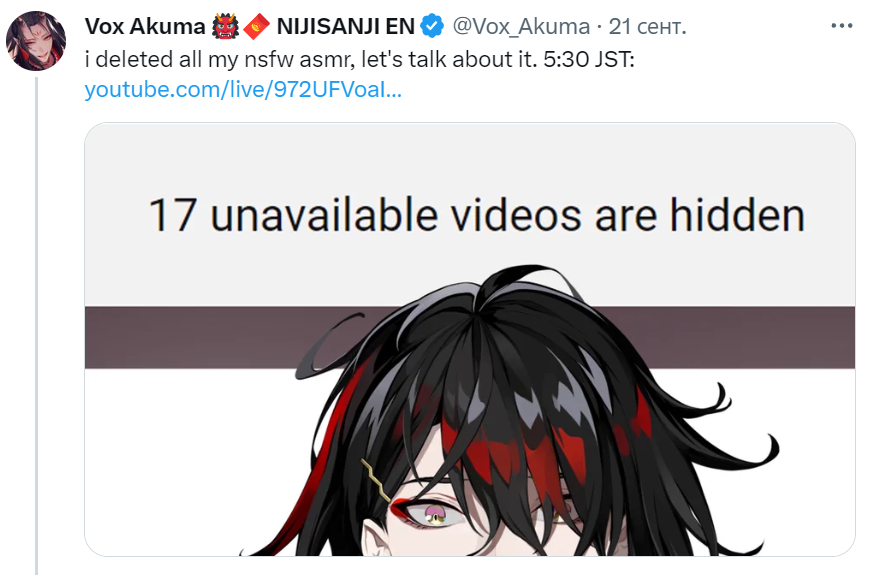Open the three-dot more options menu
The width and height of the screenshot is (872, 575).
pos(841,26)
